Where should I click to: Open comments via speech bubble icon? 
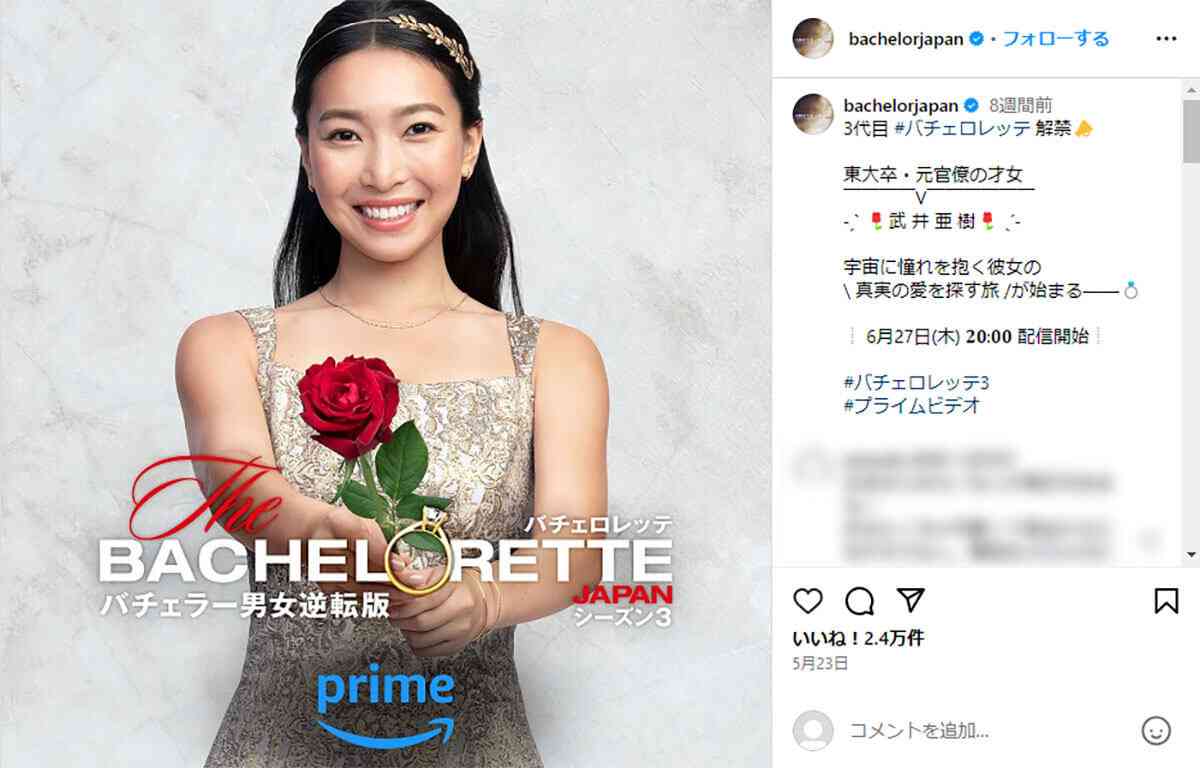pos(859,600)
